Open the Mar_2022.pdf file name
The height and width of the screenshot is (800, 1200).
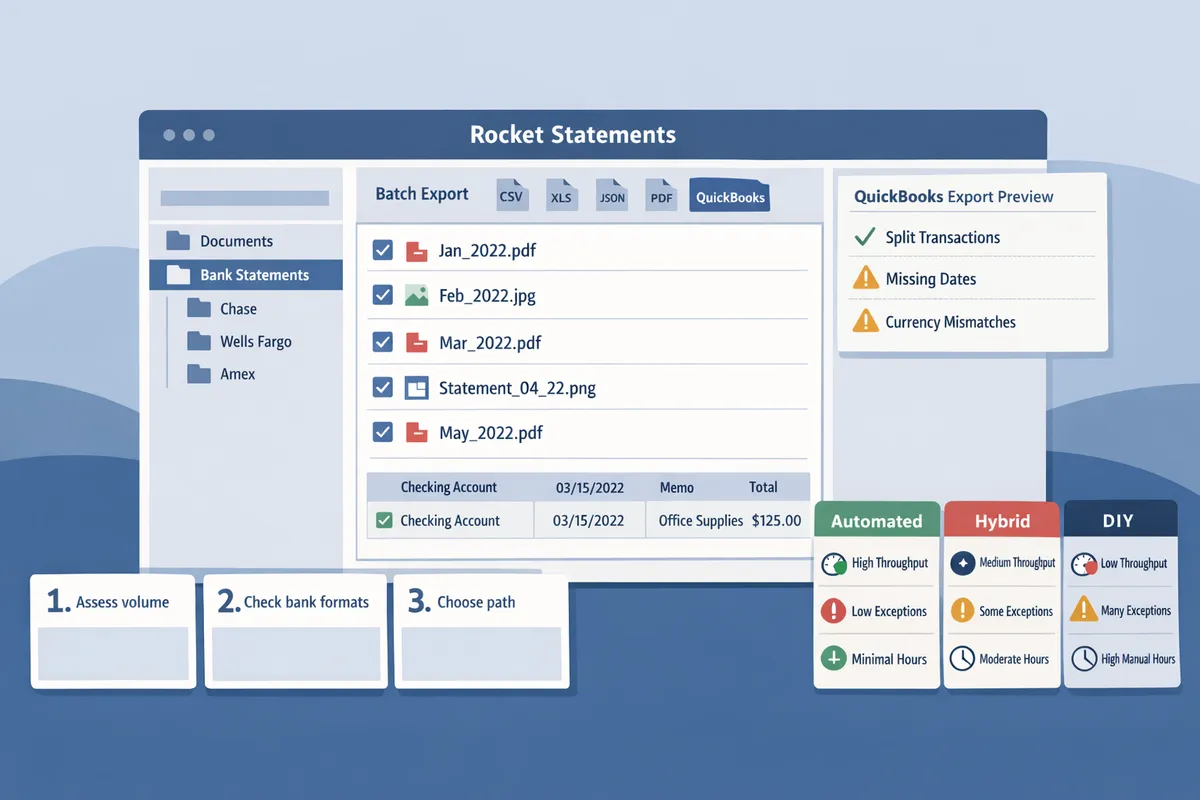(490, 343)
